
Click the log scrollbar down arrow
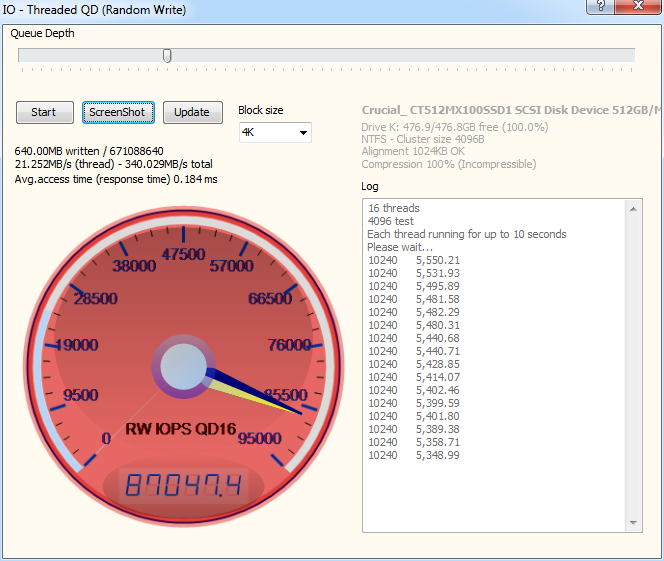click(x=634, y=524)
